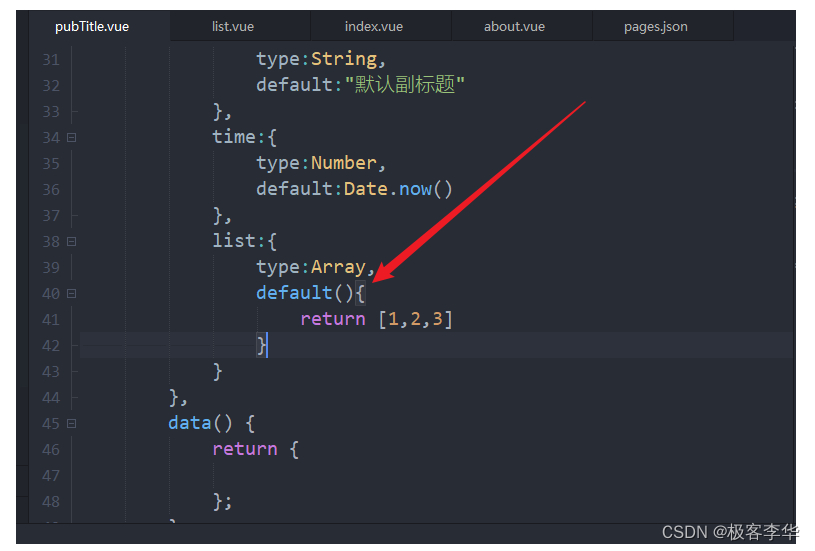Image resolution: width=815 pixels, height=551 pixels.
Task: Switch to the about.vue tab
Action: (515, 27)
